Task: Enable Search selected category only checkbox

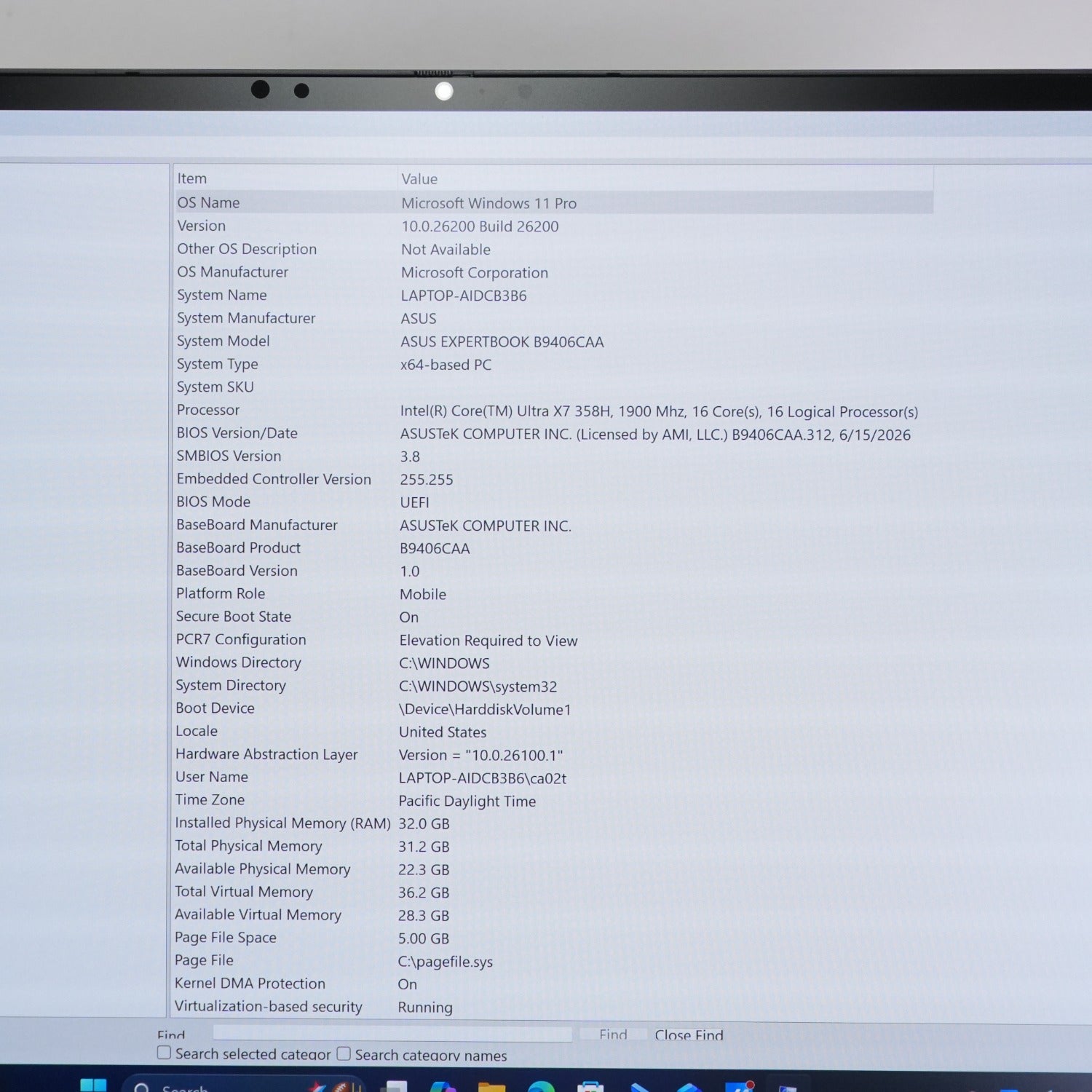Action: 165,1053
